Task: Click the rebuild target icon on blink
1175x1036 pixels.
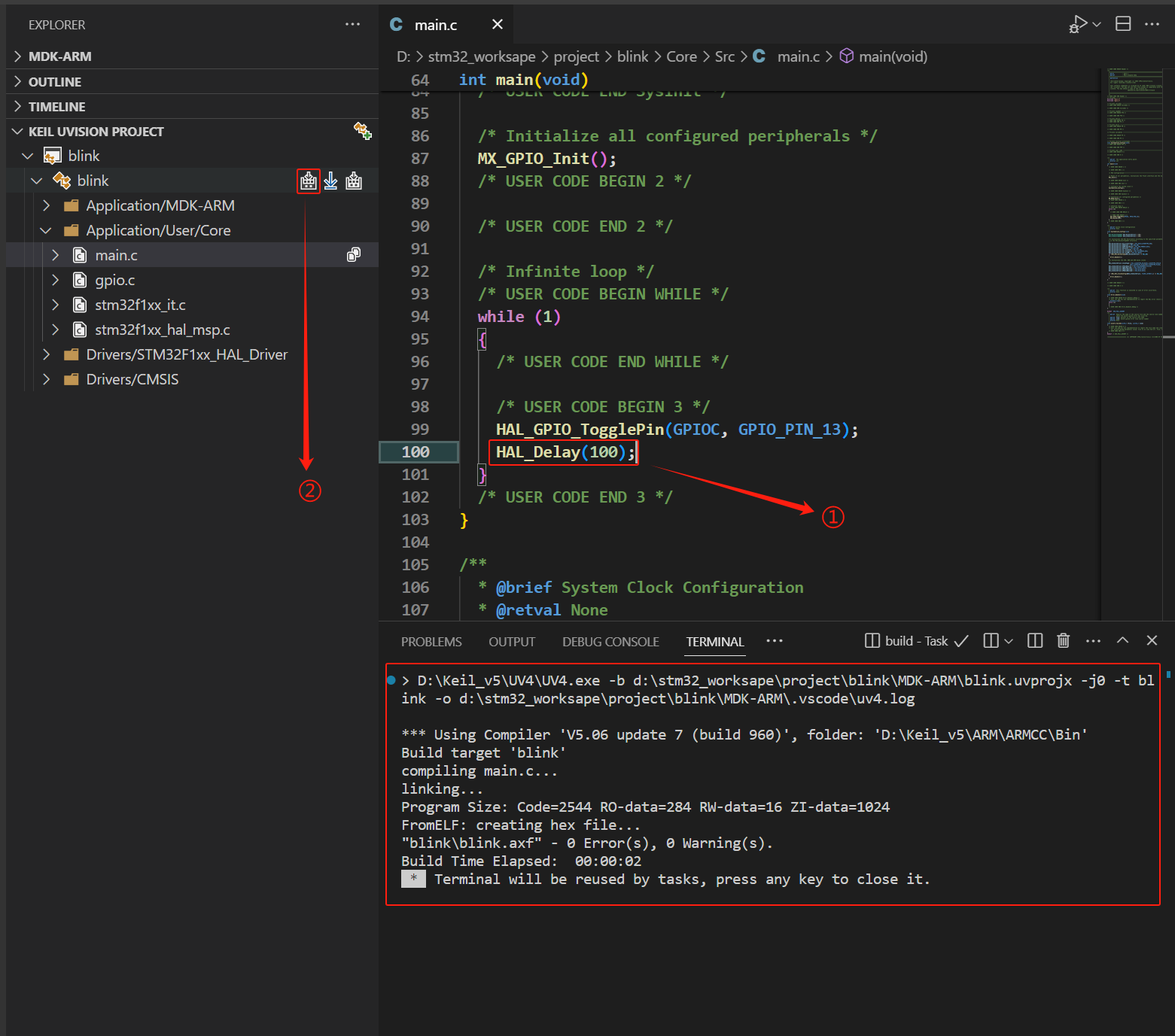Action: click(x=354, y=181)
